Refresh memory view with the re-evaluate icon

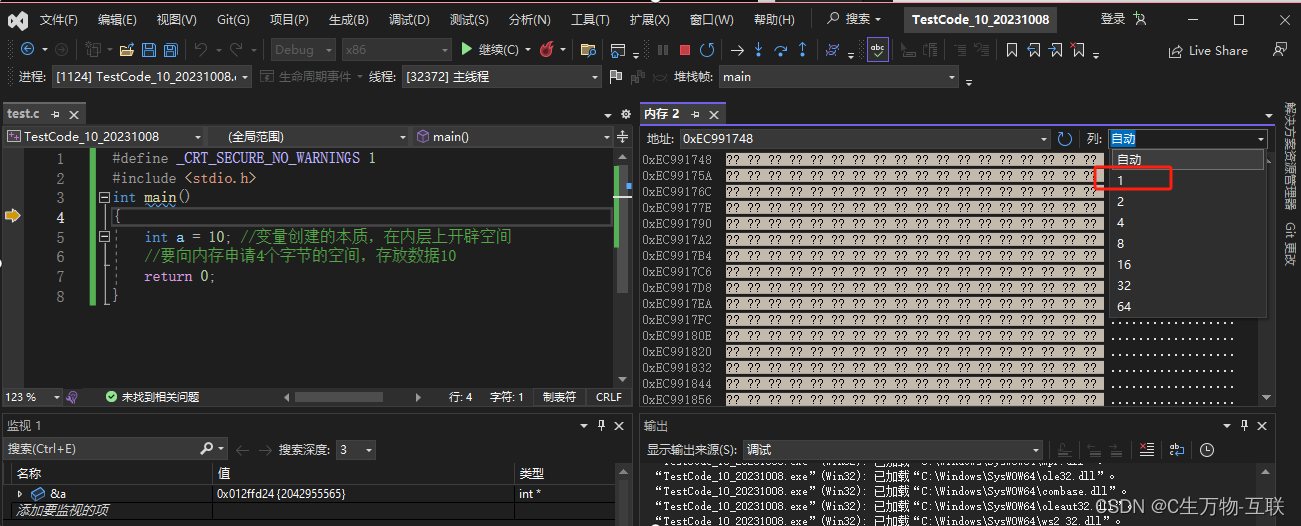[1065, 139]
